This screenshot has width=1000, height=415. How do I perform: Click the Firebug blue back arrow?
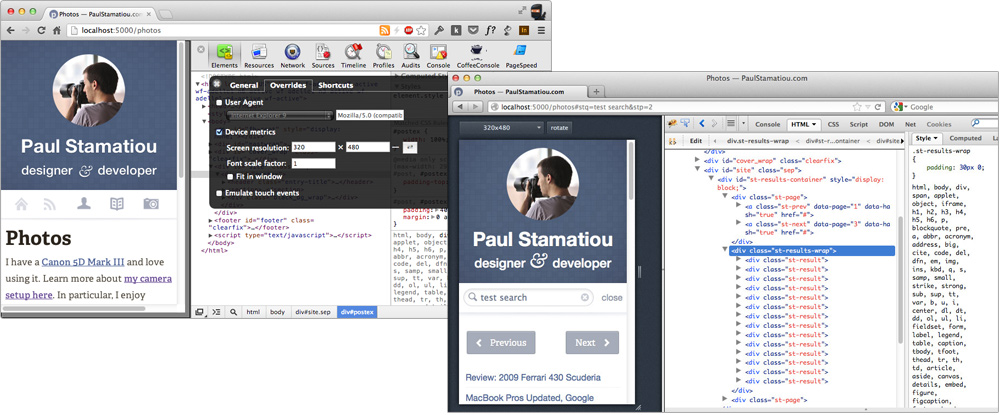(702, 123)
